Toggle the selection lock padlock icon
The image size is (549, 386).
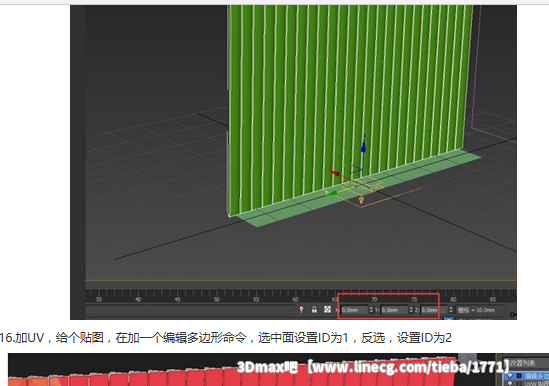314,310
